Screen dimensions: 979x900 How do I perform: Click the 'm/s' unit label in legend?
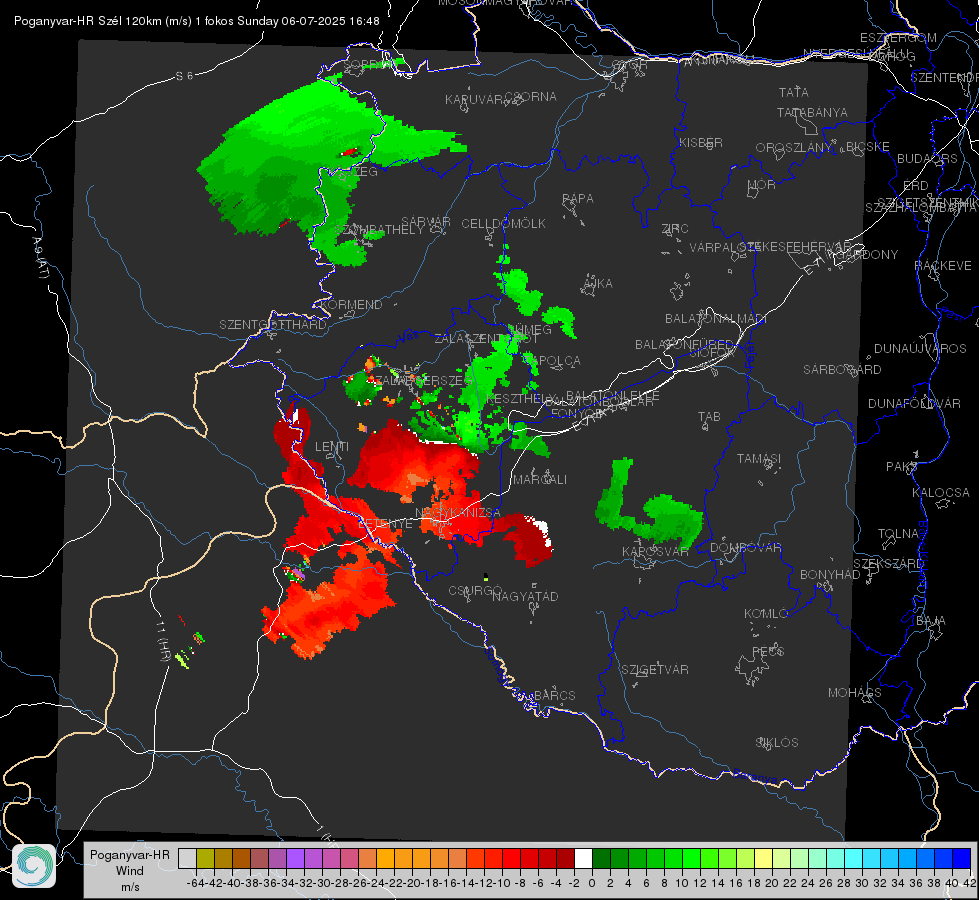point(130,887)
